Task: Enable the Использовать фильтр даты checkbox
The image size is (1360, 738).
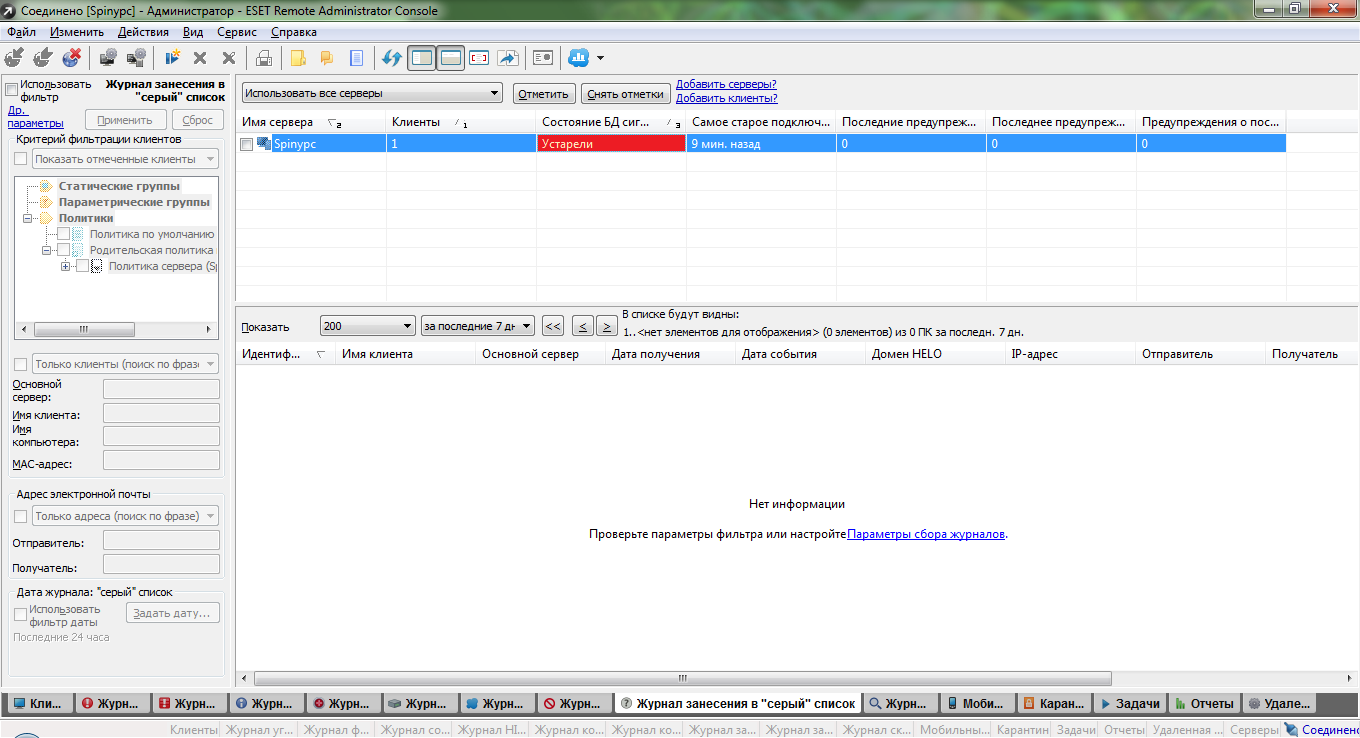Action: tap(20, 614)
